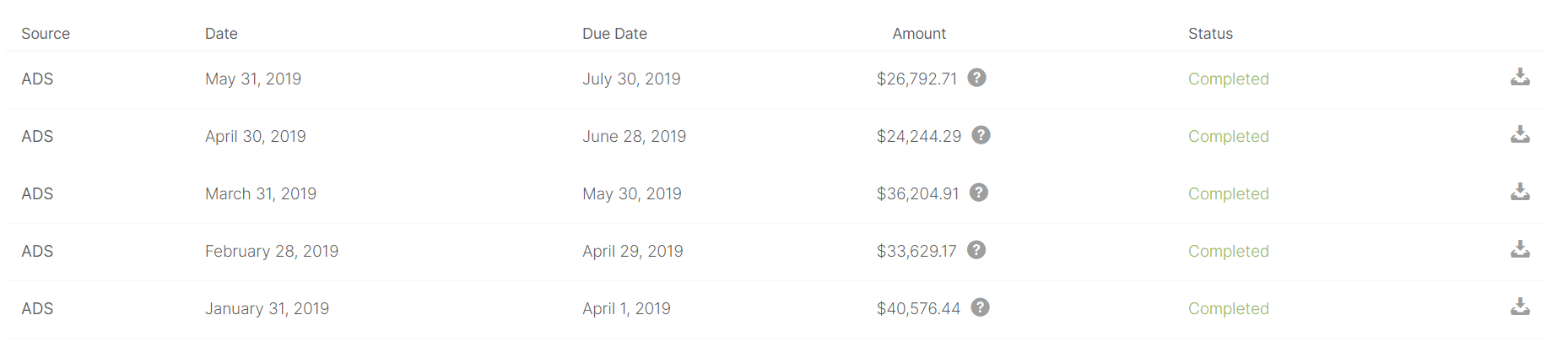Download the February 28, 2019 payment invoice

pyautogui.click(x=1520, y=250)
